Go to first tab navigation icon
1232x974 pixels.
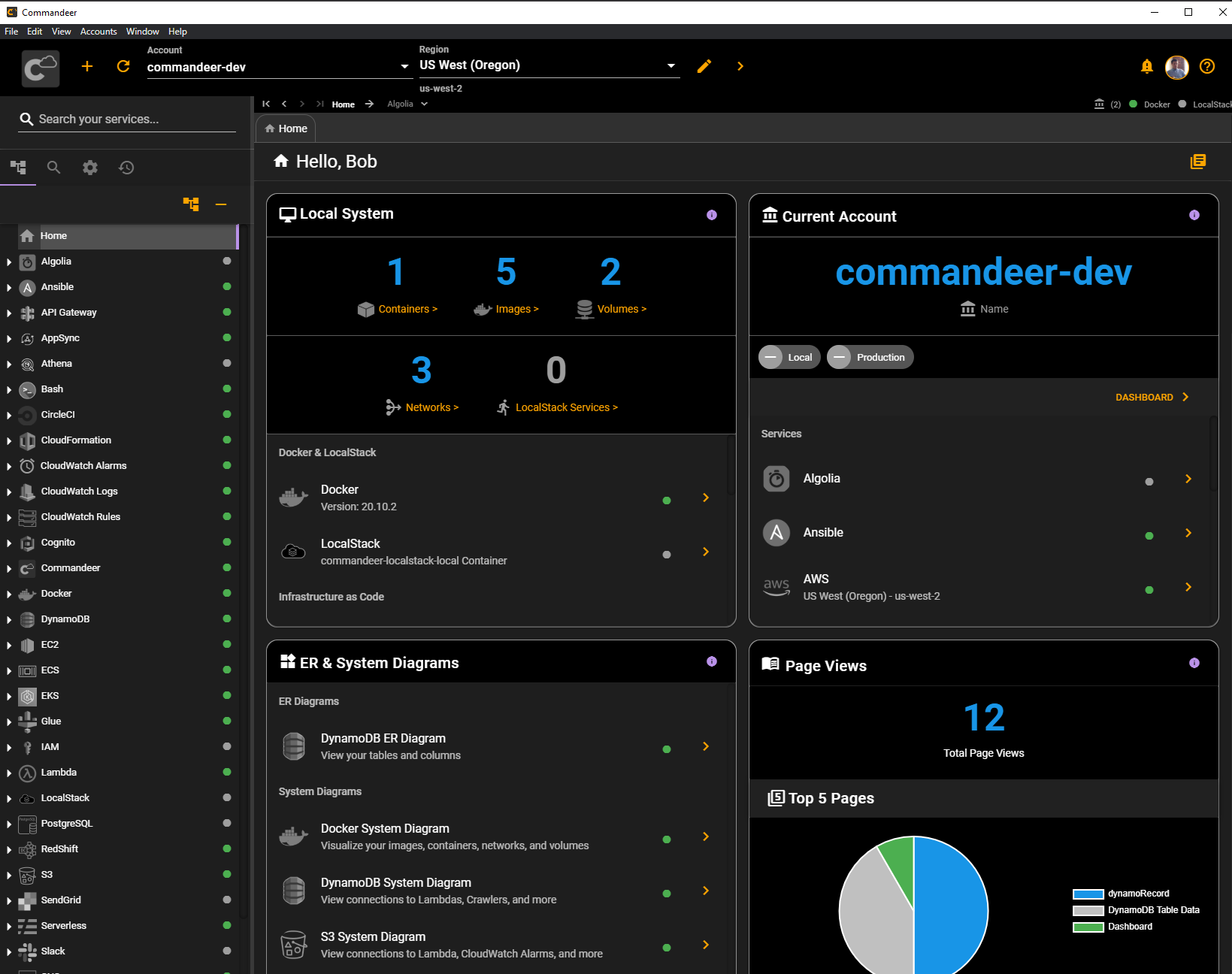coord(266,104)
